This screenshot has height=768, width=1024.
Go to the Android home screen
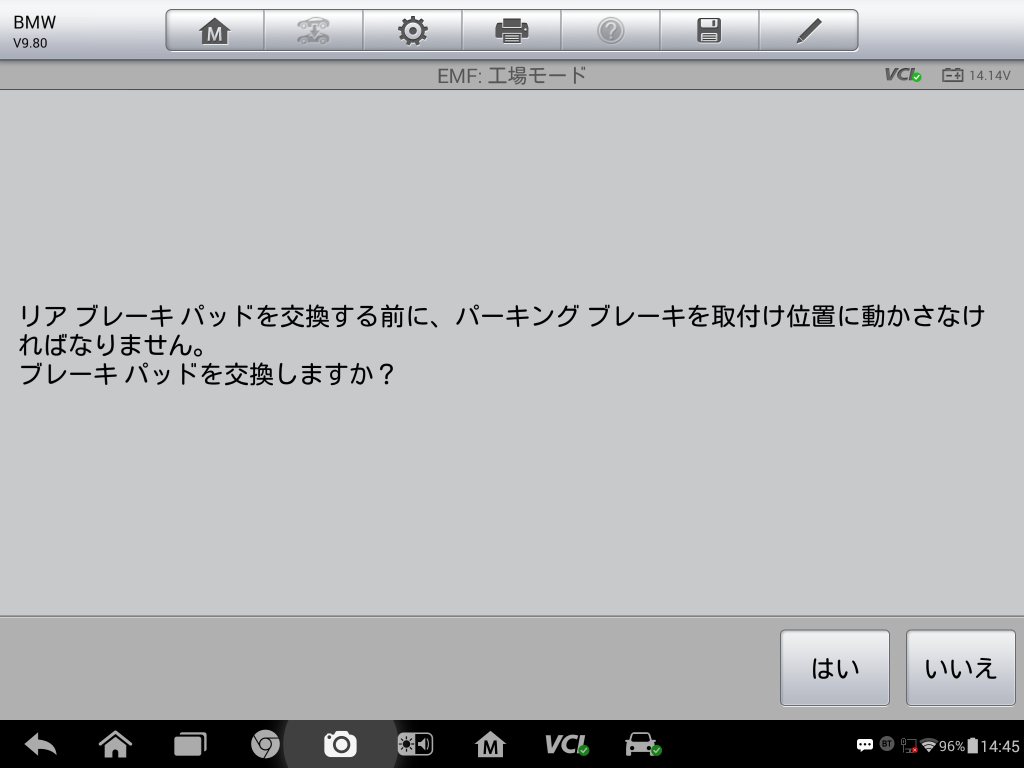coord(115,744)
